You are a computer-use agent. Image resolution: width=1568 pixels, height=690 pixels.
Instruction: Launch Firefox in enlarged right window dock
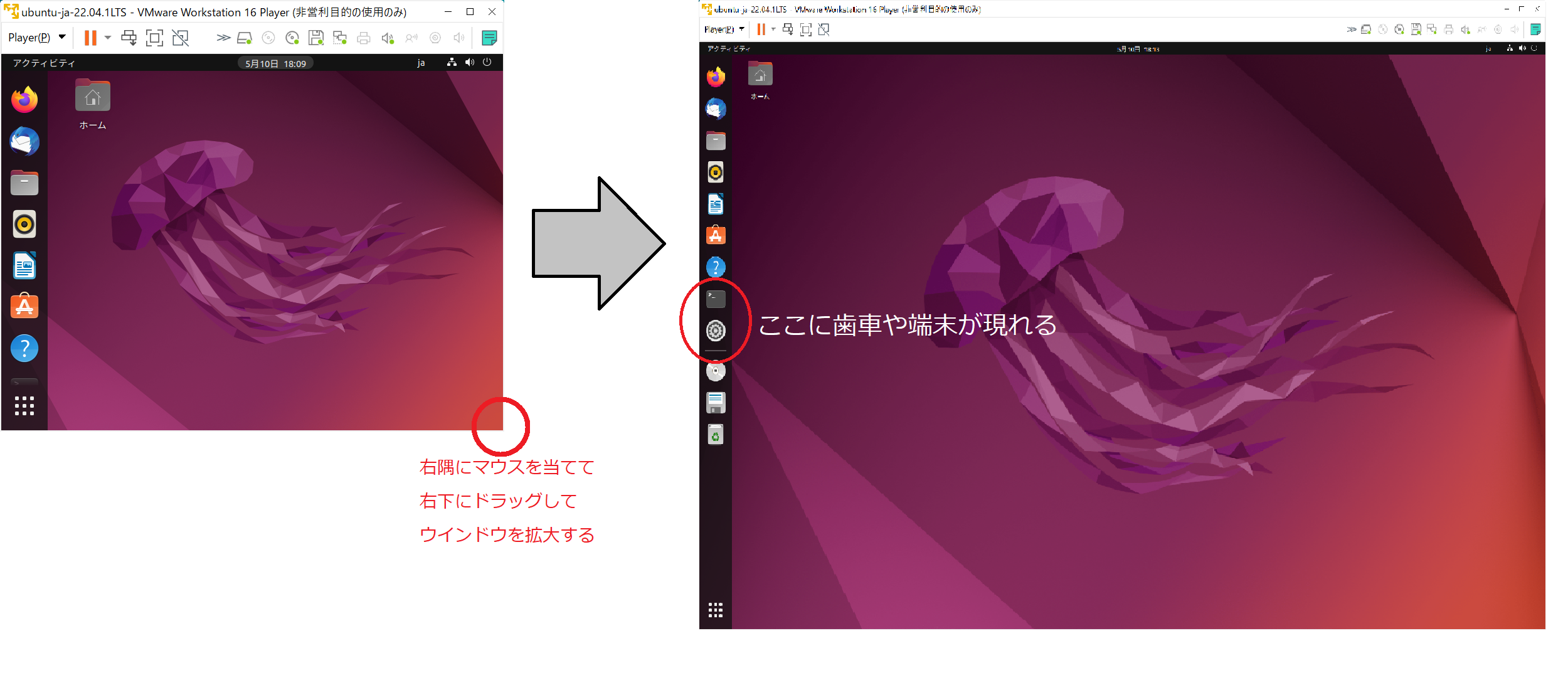[x=716, y=77]
